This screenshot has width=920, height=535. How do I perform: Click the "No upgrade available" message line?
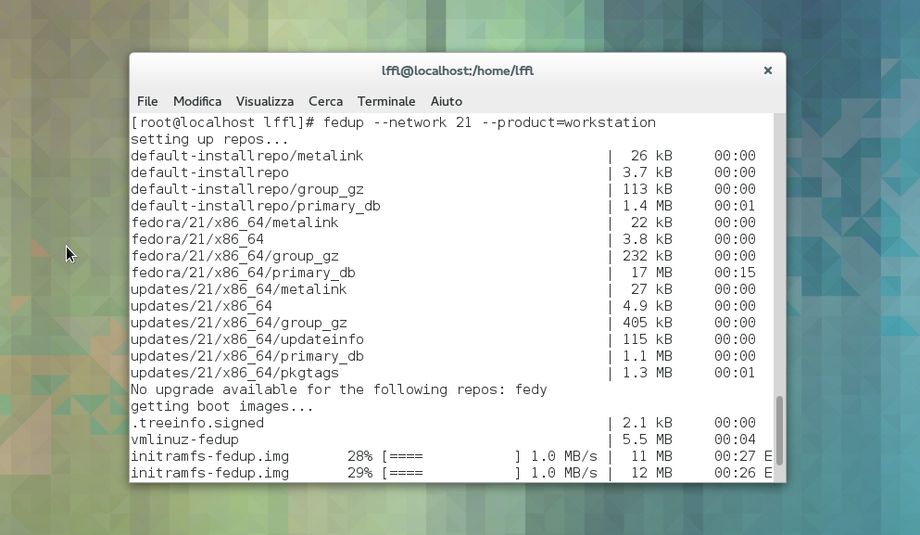[x=339, y=390]
